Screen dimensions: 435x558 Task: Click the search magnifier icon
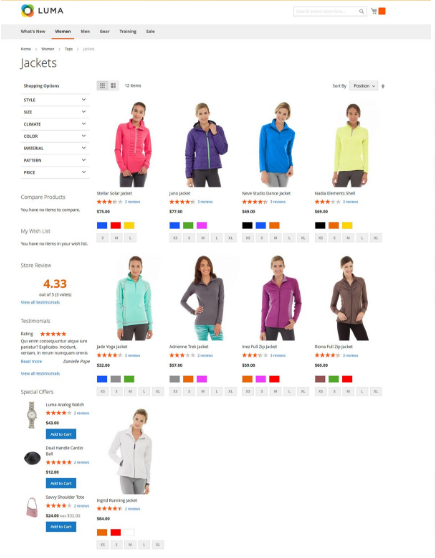click(x=361, y=11)
